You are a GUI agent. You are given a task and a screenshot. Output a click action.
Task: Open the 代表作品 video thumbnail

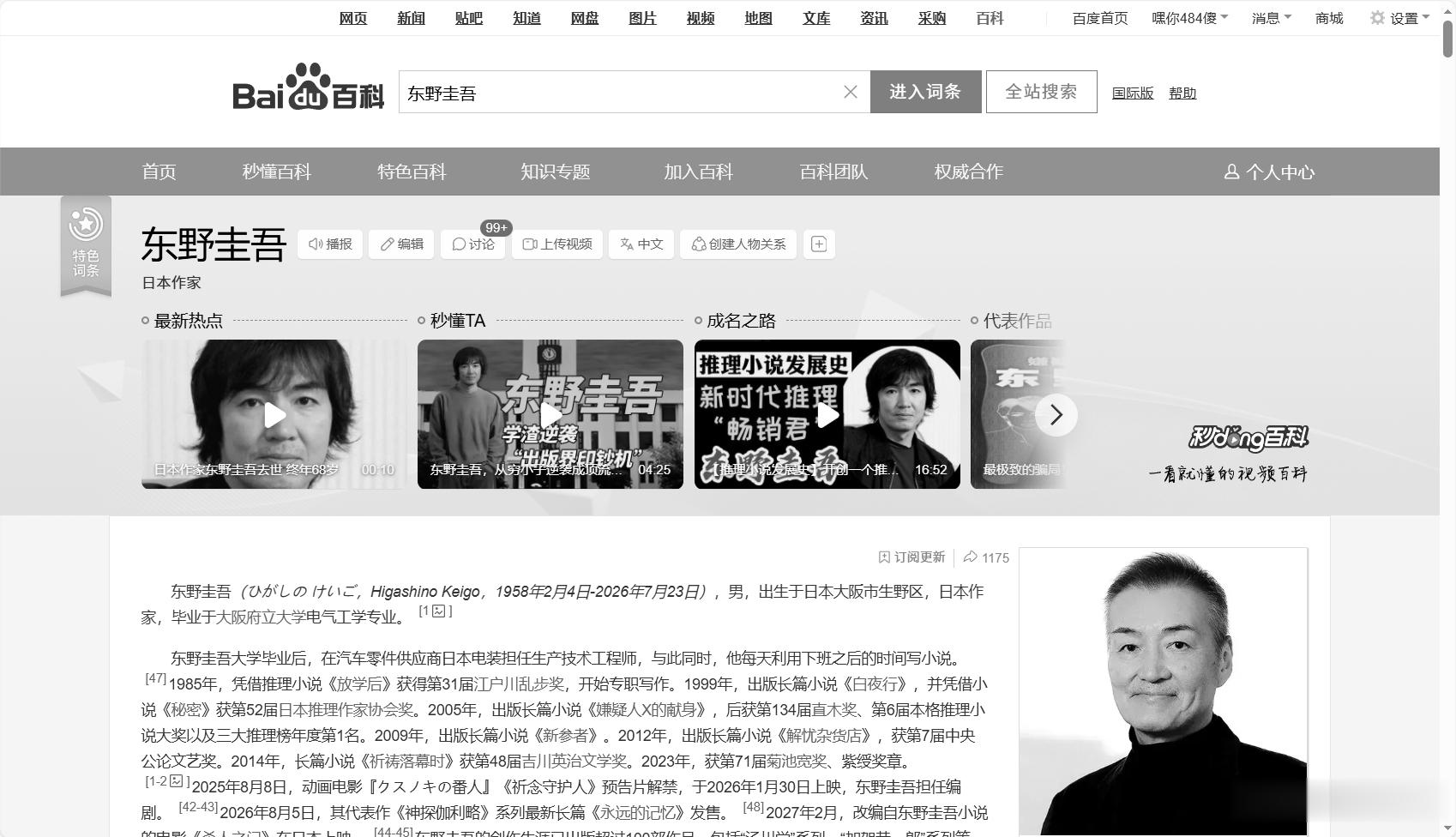click(x=1018, y=414)
